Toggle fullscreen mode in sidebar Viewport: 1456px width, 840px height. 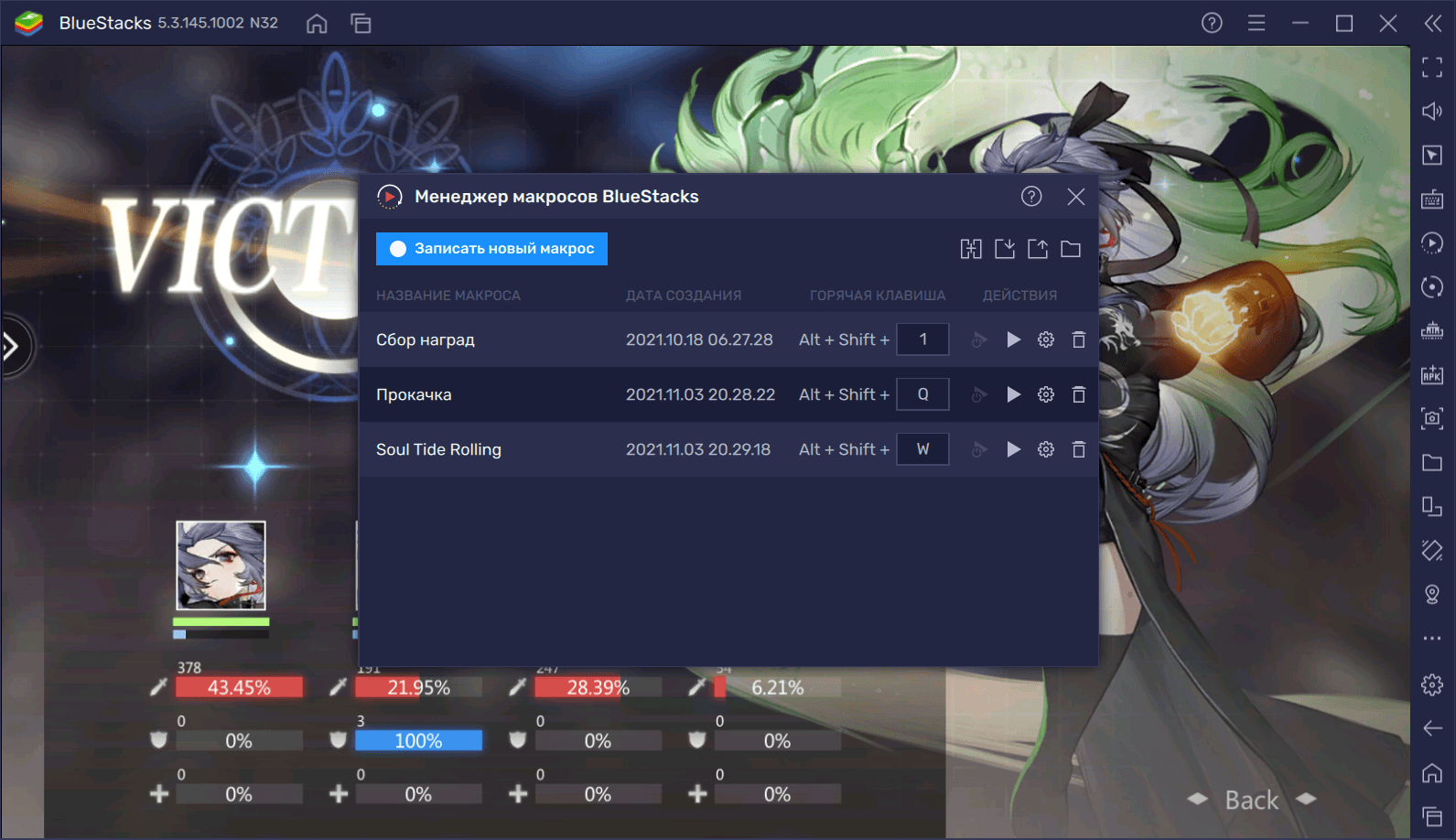[1432, 67]
